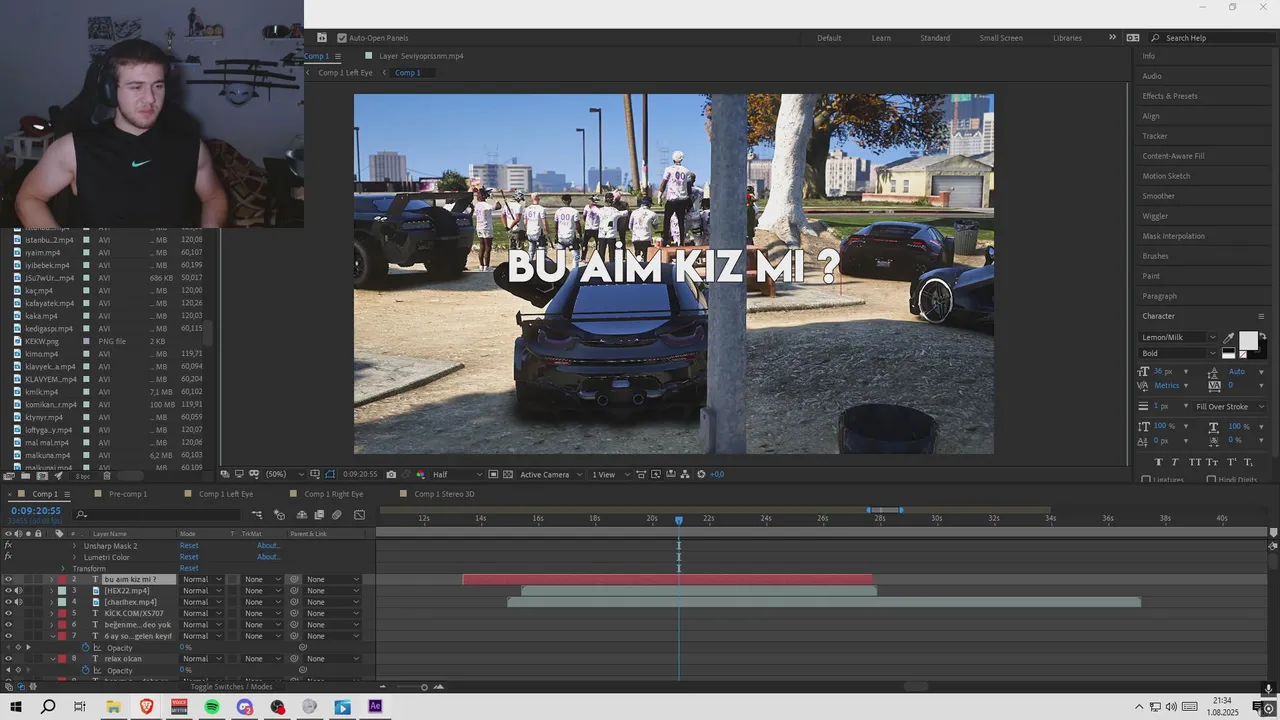Open the font style dropdown Bold

coord(1178,353)
